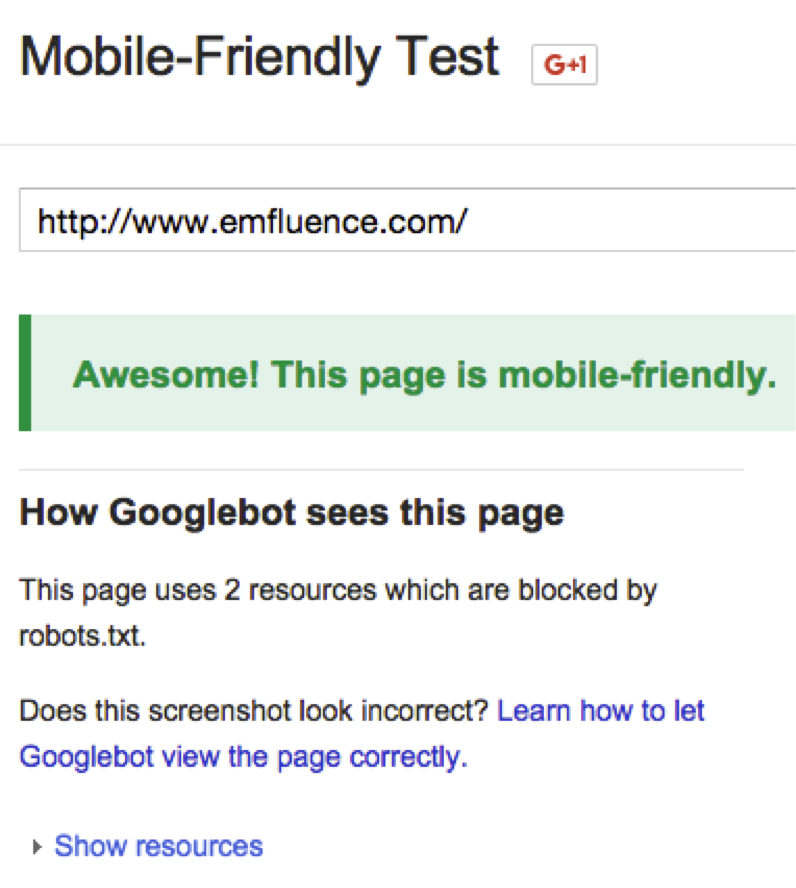Click the How Googlebot sees this page heading
796x888 pixels.
click(291, 512)
